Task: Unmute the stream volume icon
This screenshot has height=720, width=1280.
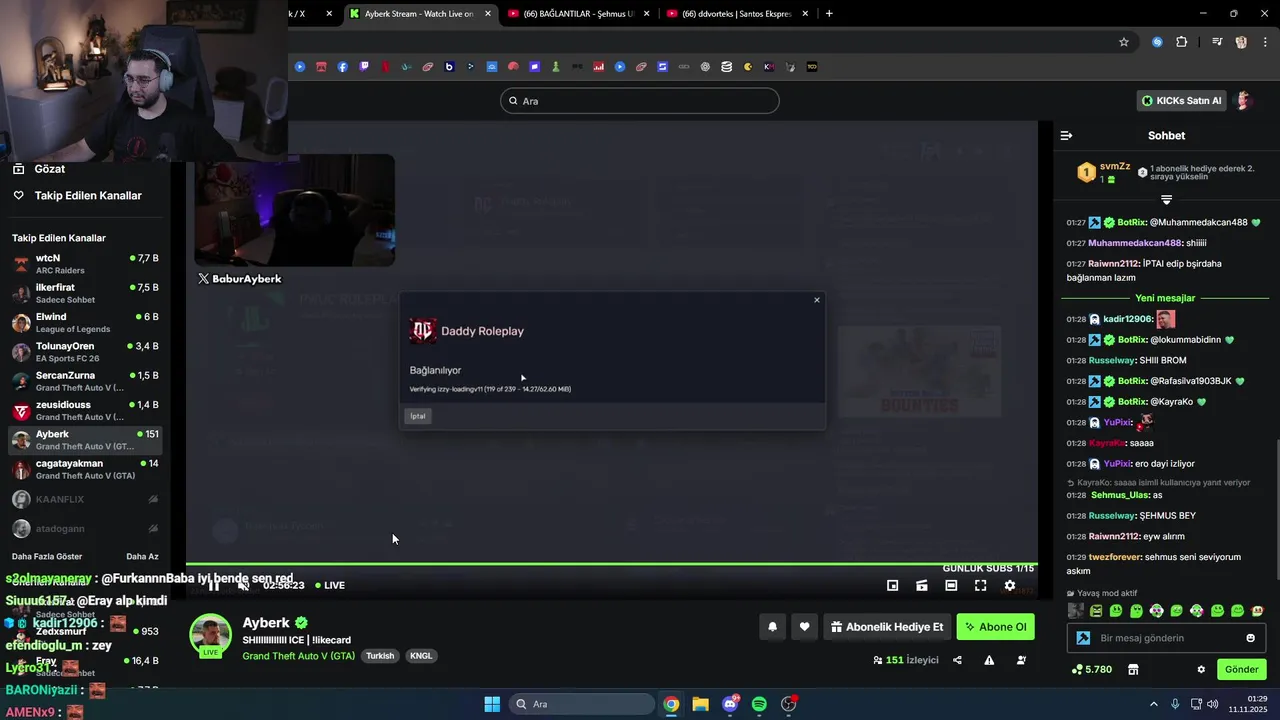Action: pos(243,585)
